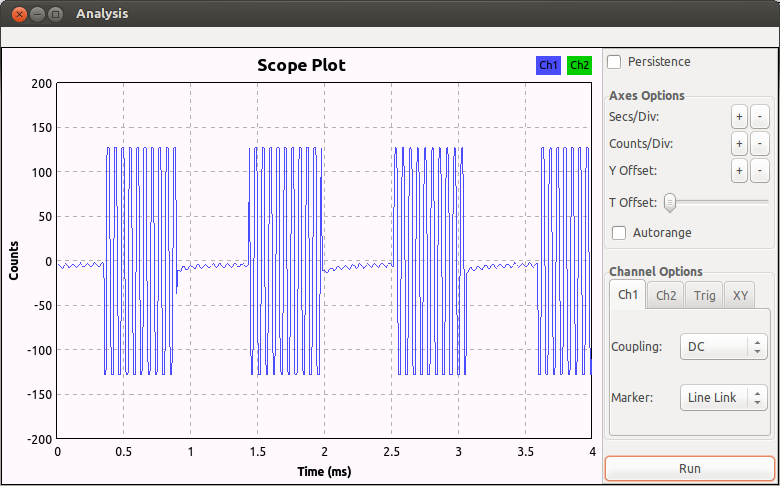780x486 pixels.
Task: Decrease Counts/Div with the minus button
Action: (x=760, y=144)
